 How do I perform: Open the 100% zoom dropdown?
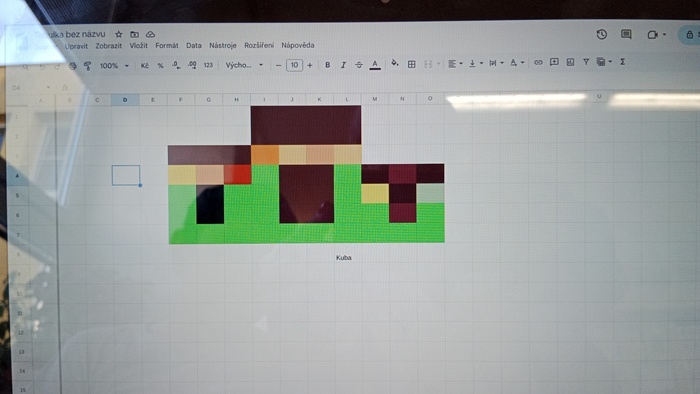point(114,66)
